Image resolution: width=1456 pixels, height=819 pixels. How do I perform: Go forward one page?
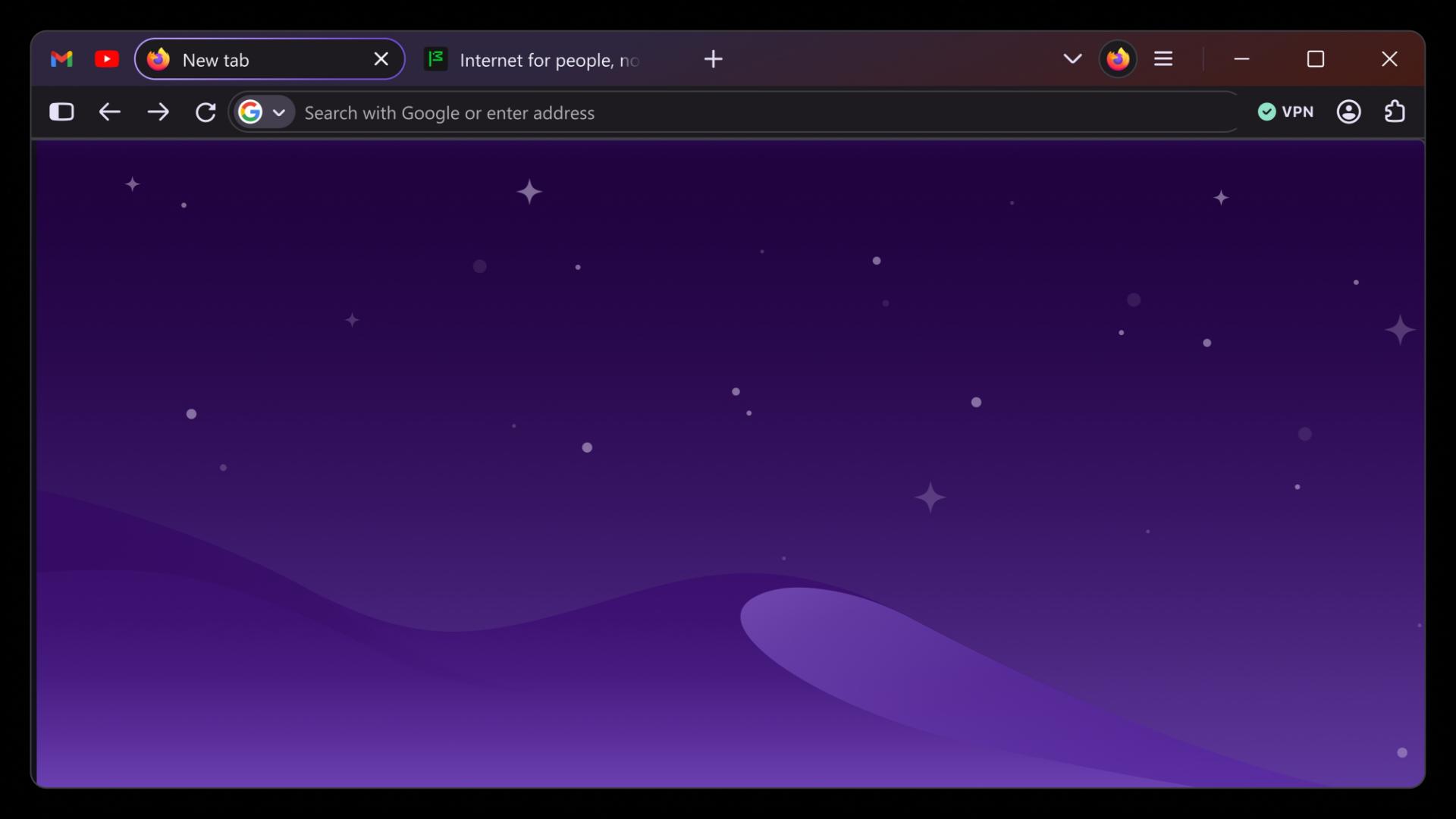click(158, 112)
